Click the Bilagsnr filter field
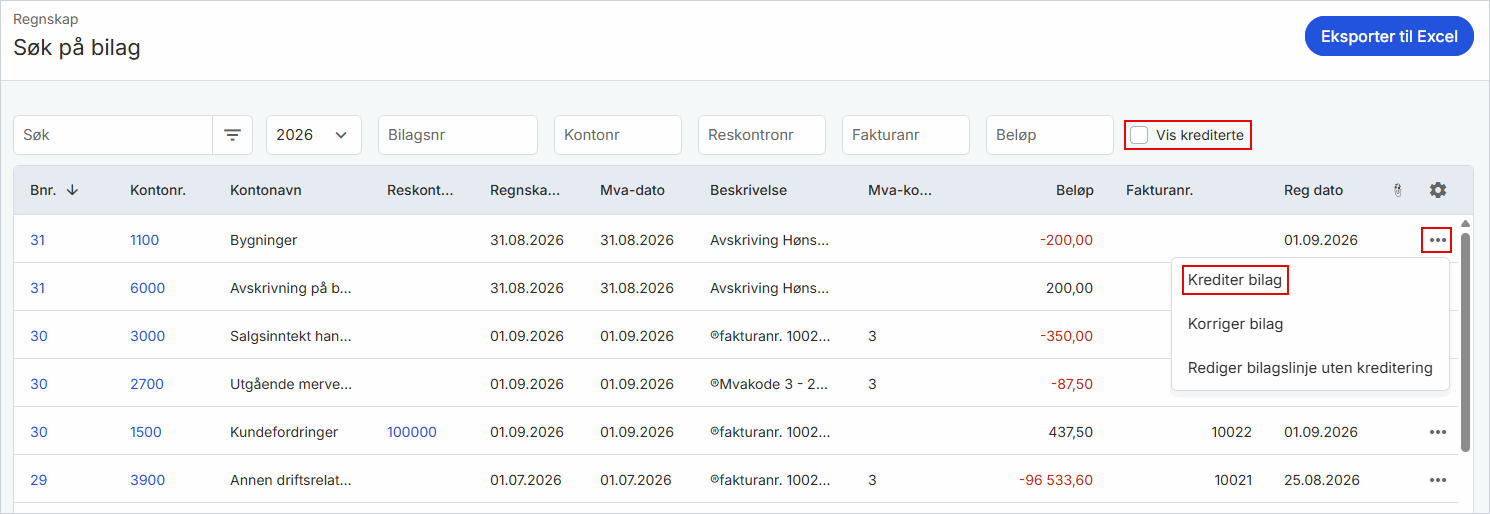The image size is (1490, 514). click(x=458, y=135)
